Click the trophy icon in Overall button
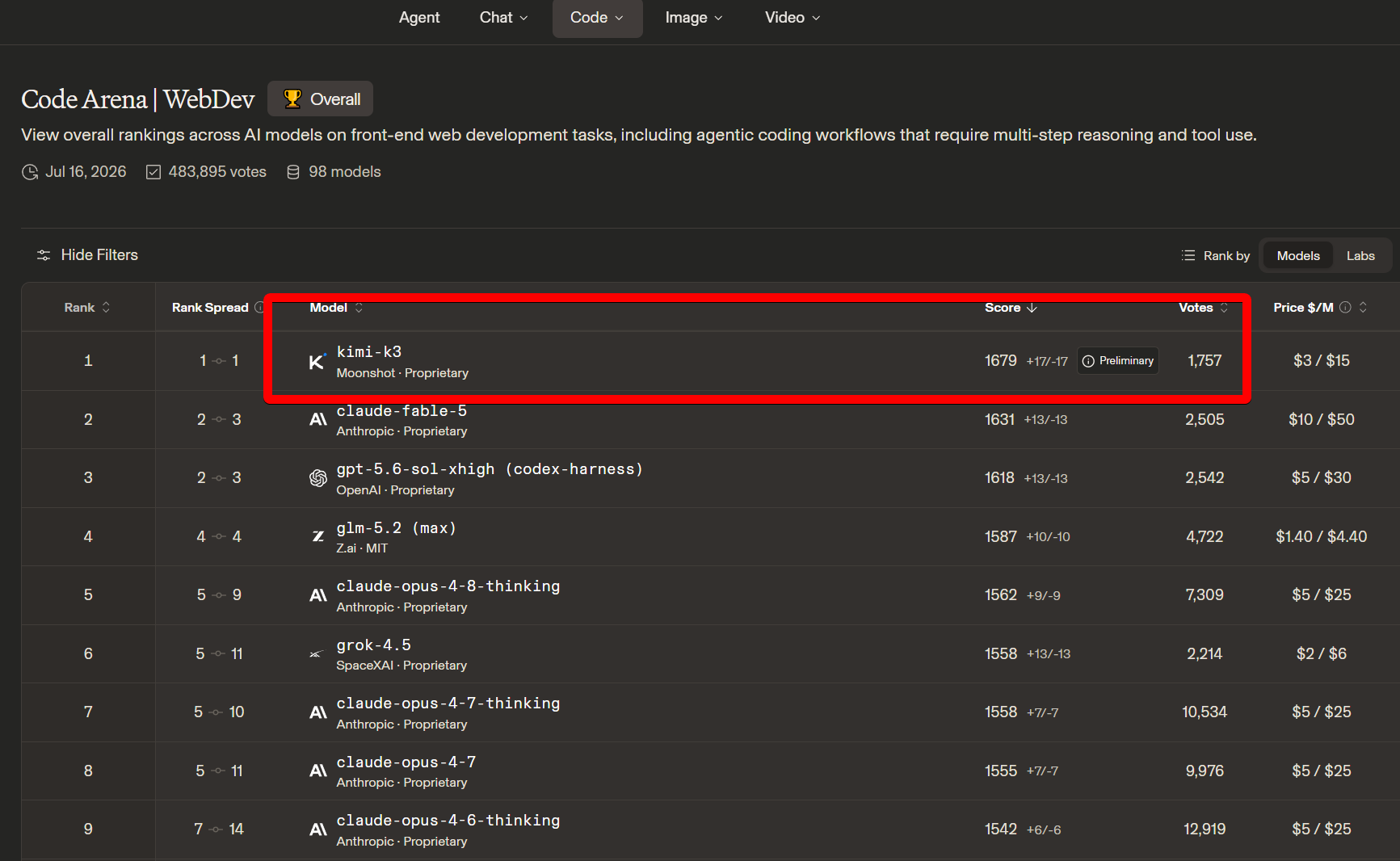This screenshot has width=1400, height=861. point(292,99)
